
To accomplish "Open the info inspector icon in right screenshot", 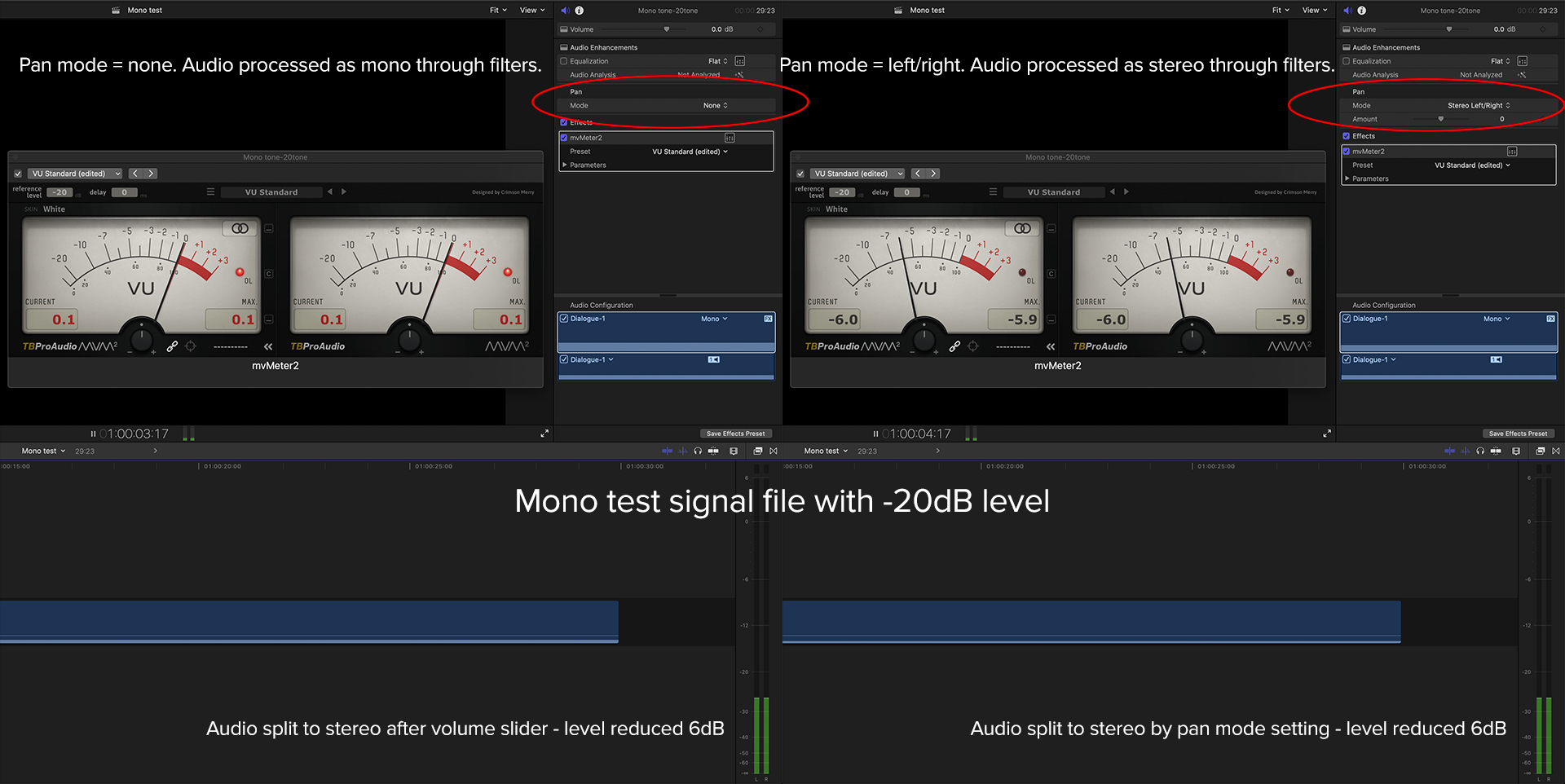I will coord(1362,11).
